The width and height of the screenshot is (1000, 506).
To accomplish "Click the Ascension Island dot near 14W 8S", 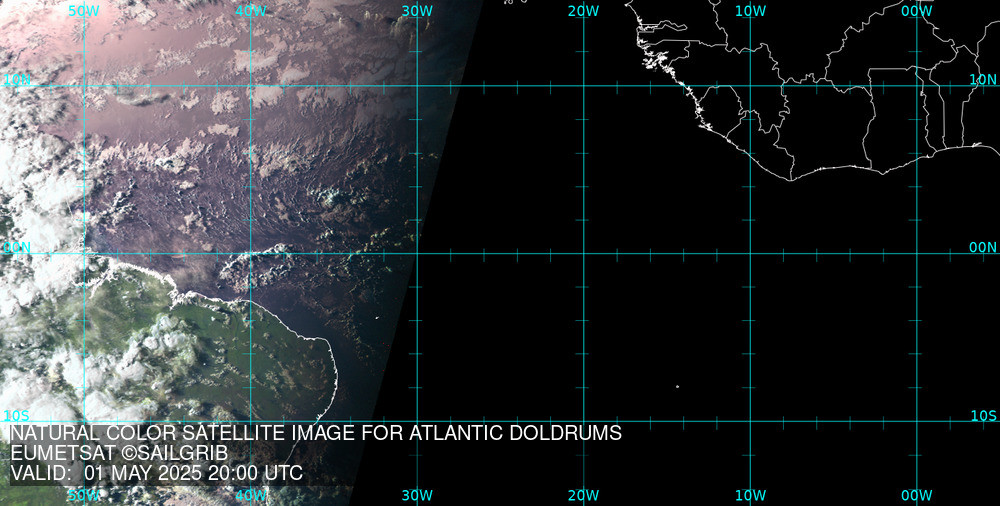I will (x=677, y=386).
